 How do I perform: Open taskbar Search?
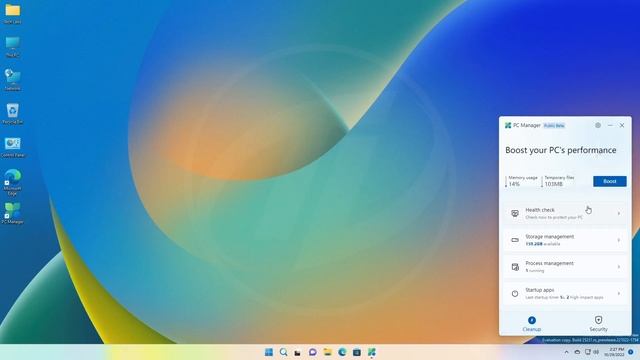tap(283, 352)
